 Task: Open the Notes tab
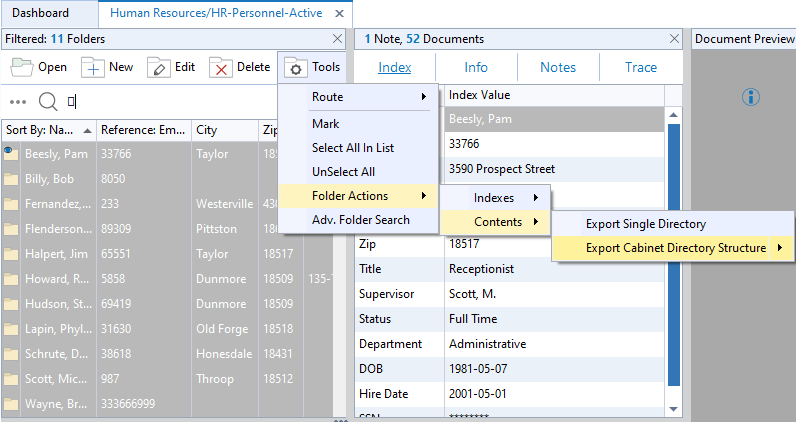pyautogui.click(x=558, y=67)
